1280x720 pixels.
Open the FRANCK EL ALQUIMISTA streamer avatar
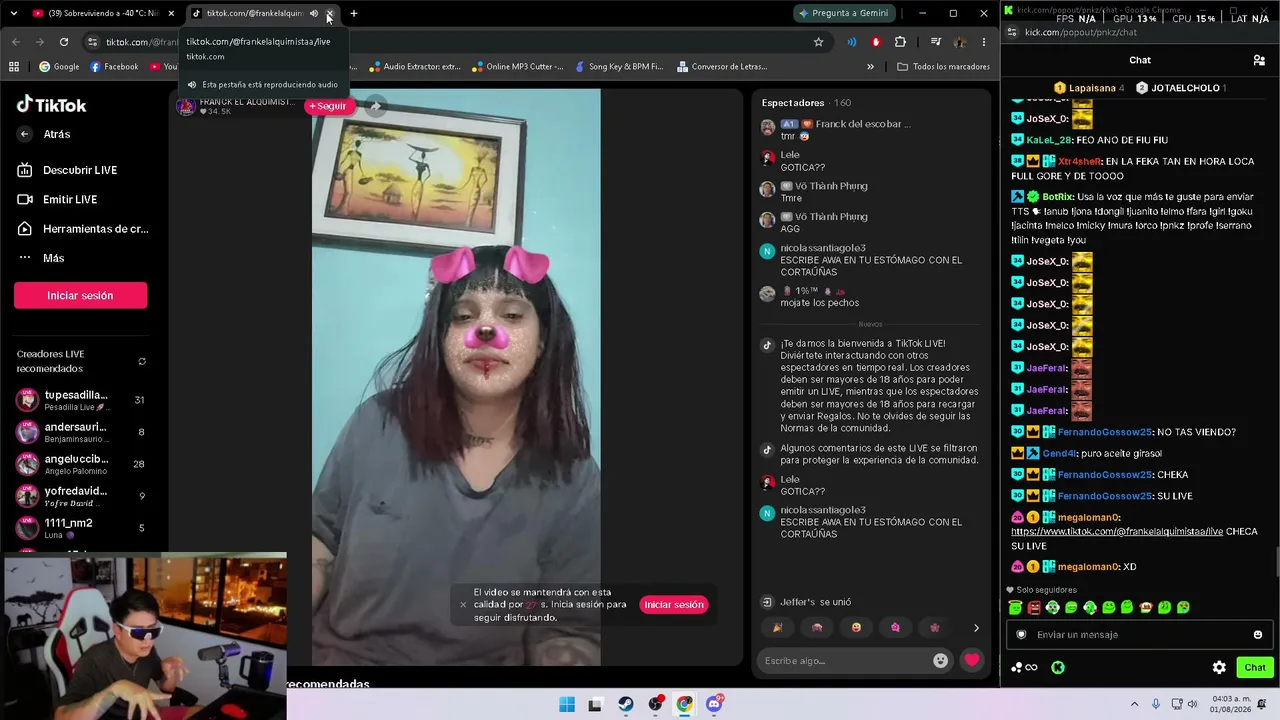[186, 107]
